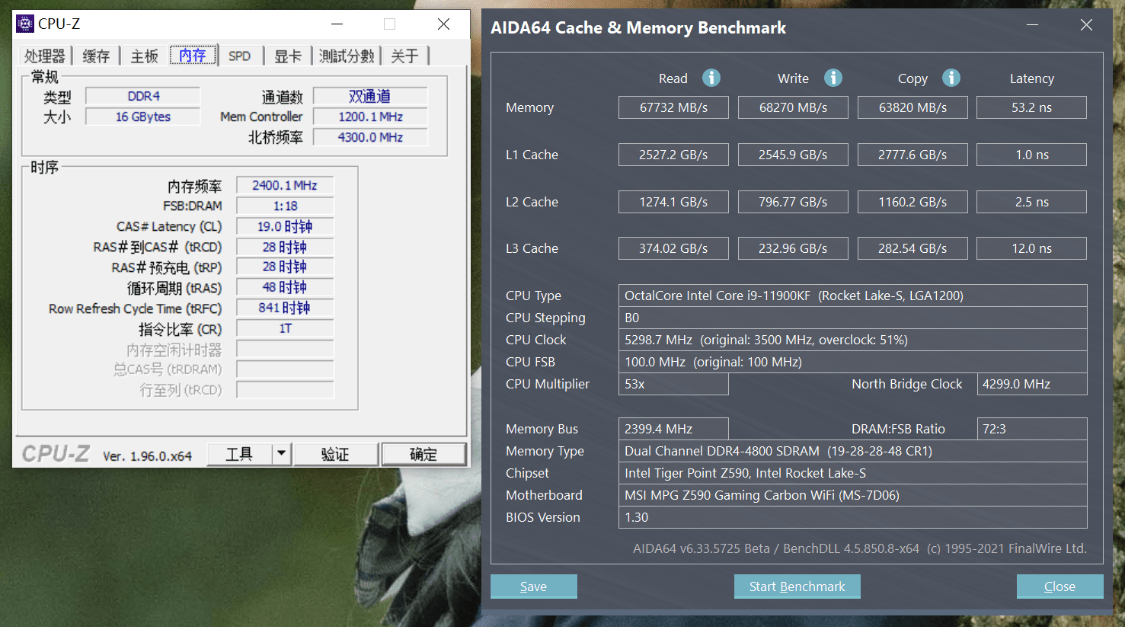Open the 測試分數 tab in CPU-Z
Viewport: 1125px width, 627px height.
347,56
